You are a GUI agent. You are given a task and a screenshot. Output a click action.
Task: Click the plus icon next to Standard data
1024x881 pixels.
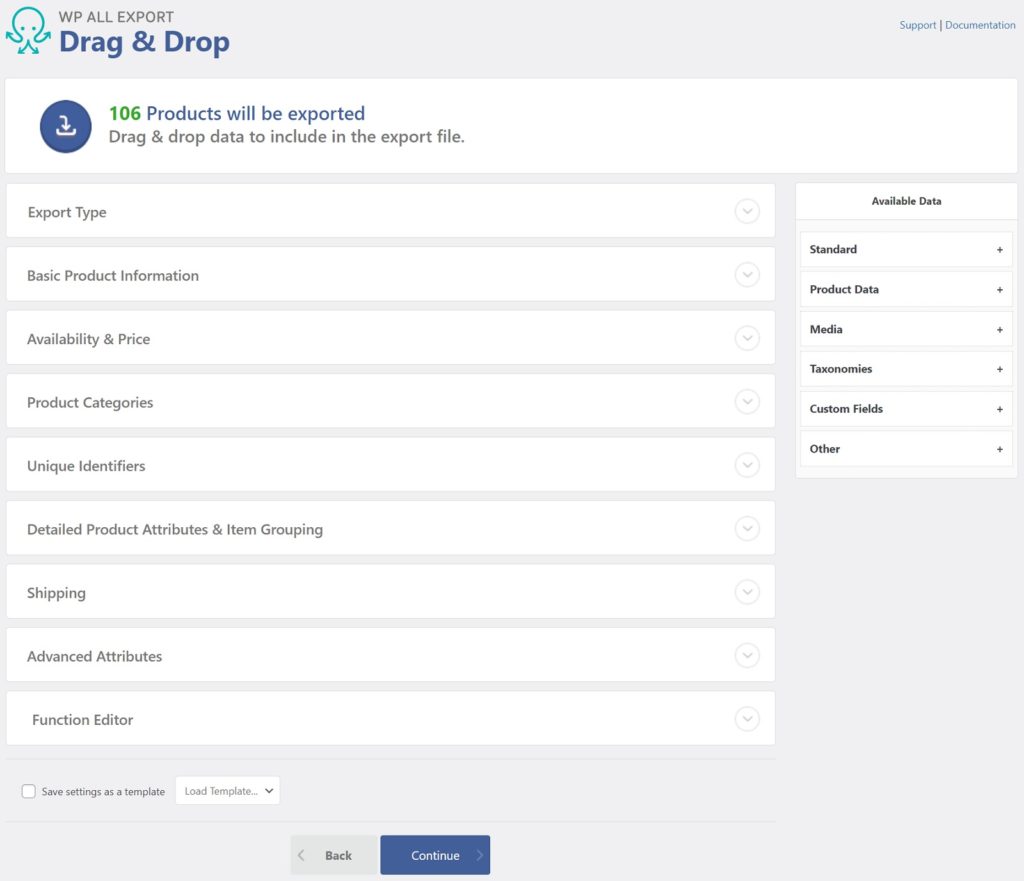point(999,249)
